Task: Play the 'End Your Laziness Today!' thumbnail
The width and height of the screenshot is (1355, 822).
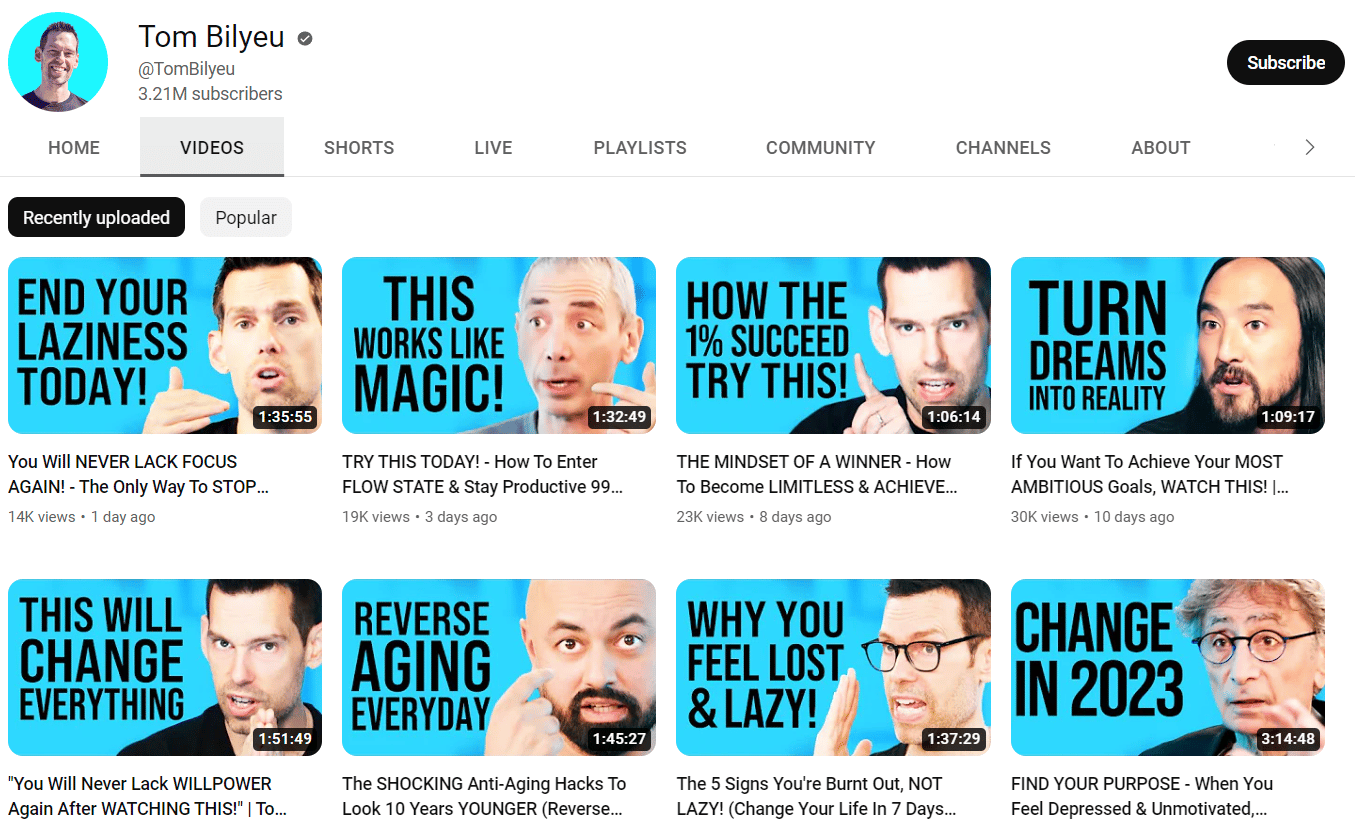Action: tap(165, 345)
